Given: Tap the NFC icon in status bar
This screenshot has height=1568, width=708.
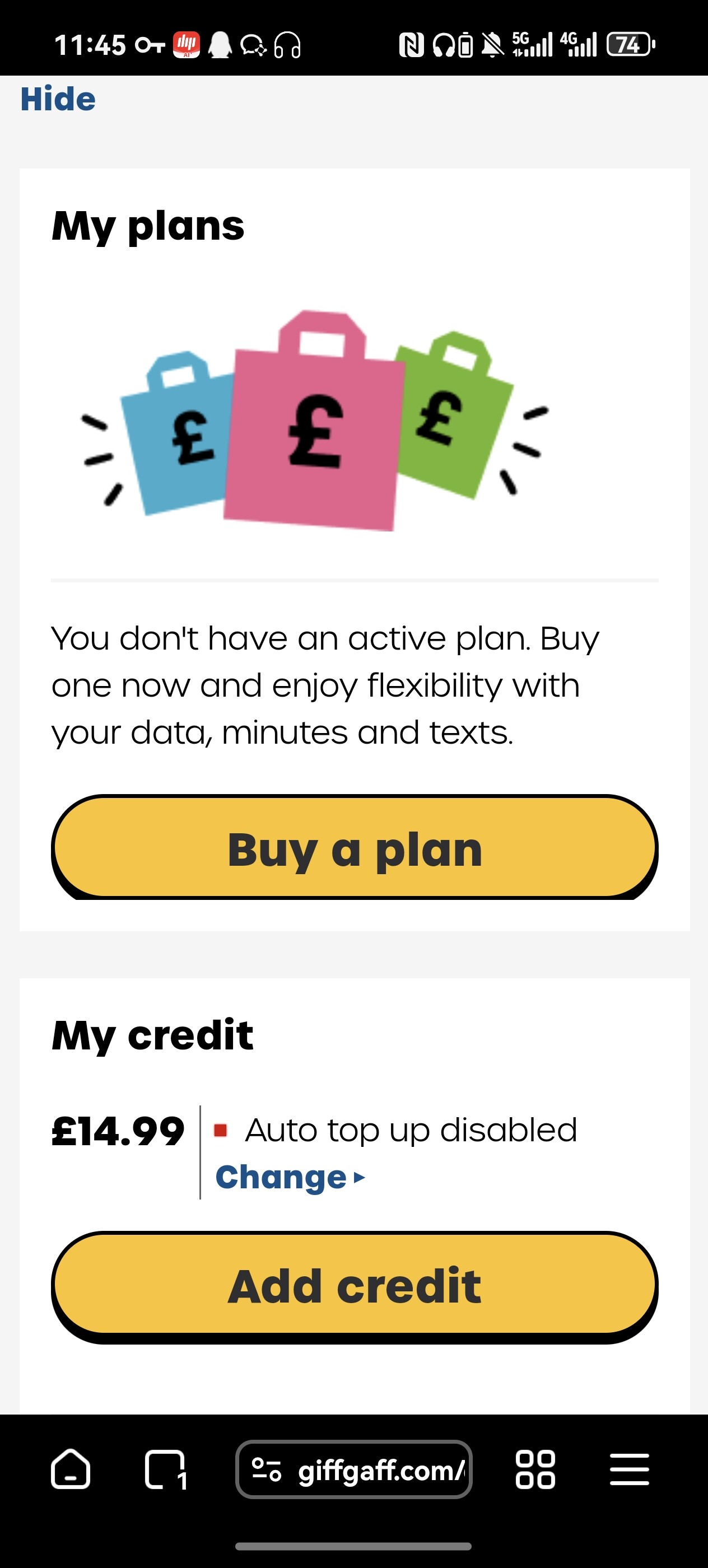Looking at the screenshot, I should (412, 45).
